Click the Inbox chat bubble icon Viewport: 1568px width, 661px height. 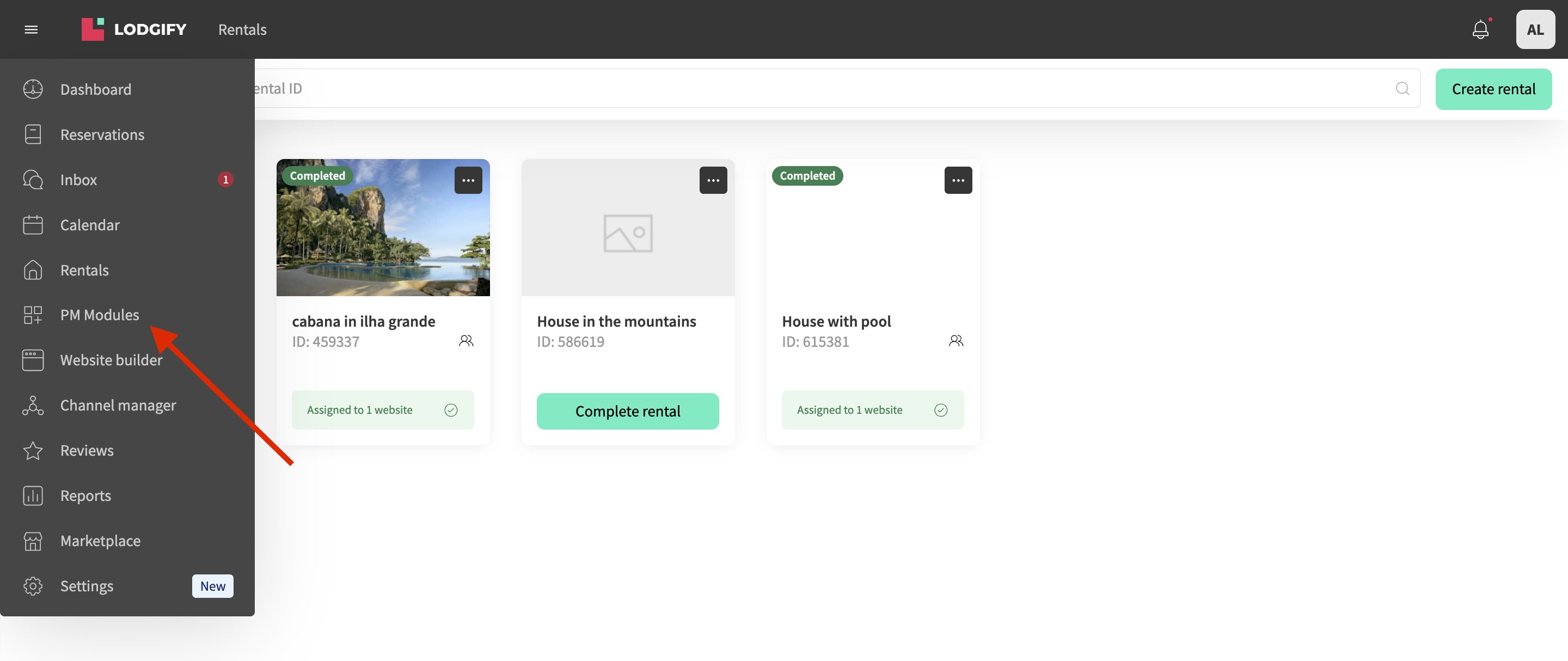point(33,180)
